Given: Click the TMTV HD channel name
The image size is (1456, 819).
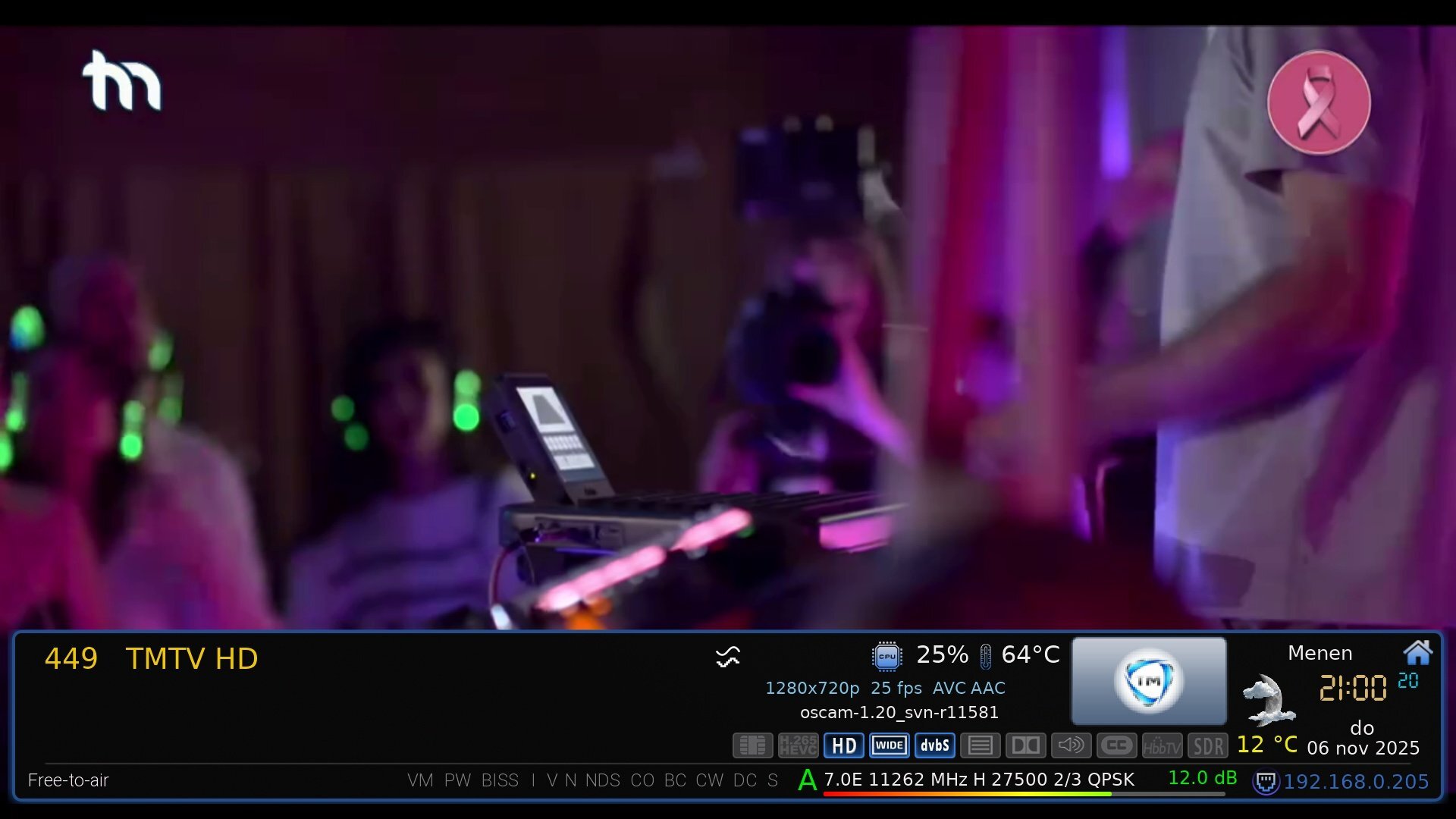Looking at the screenshot, I should [191, 659].
